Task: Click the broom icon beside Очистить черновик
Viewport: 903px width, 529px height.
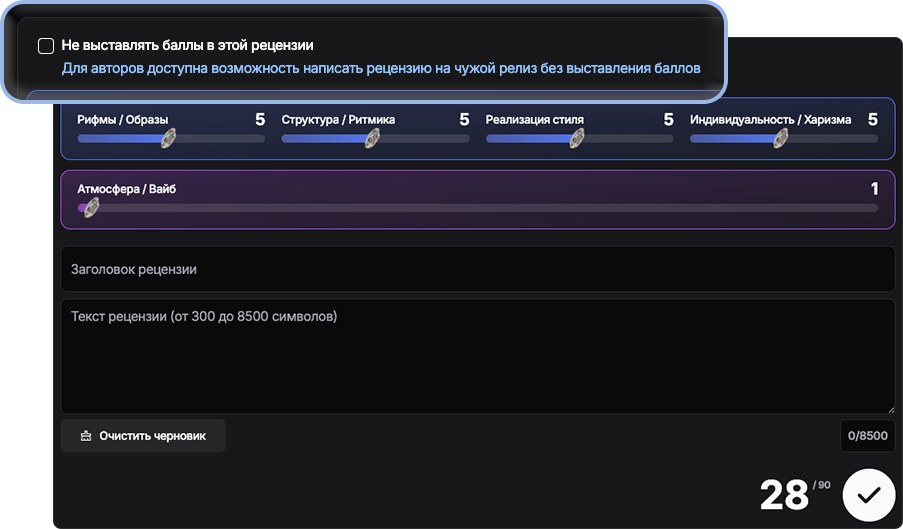Action: (86, 436)
